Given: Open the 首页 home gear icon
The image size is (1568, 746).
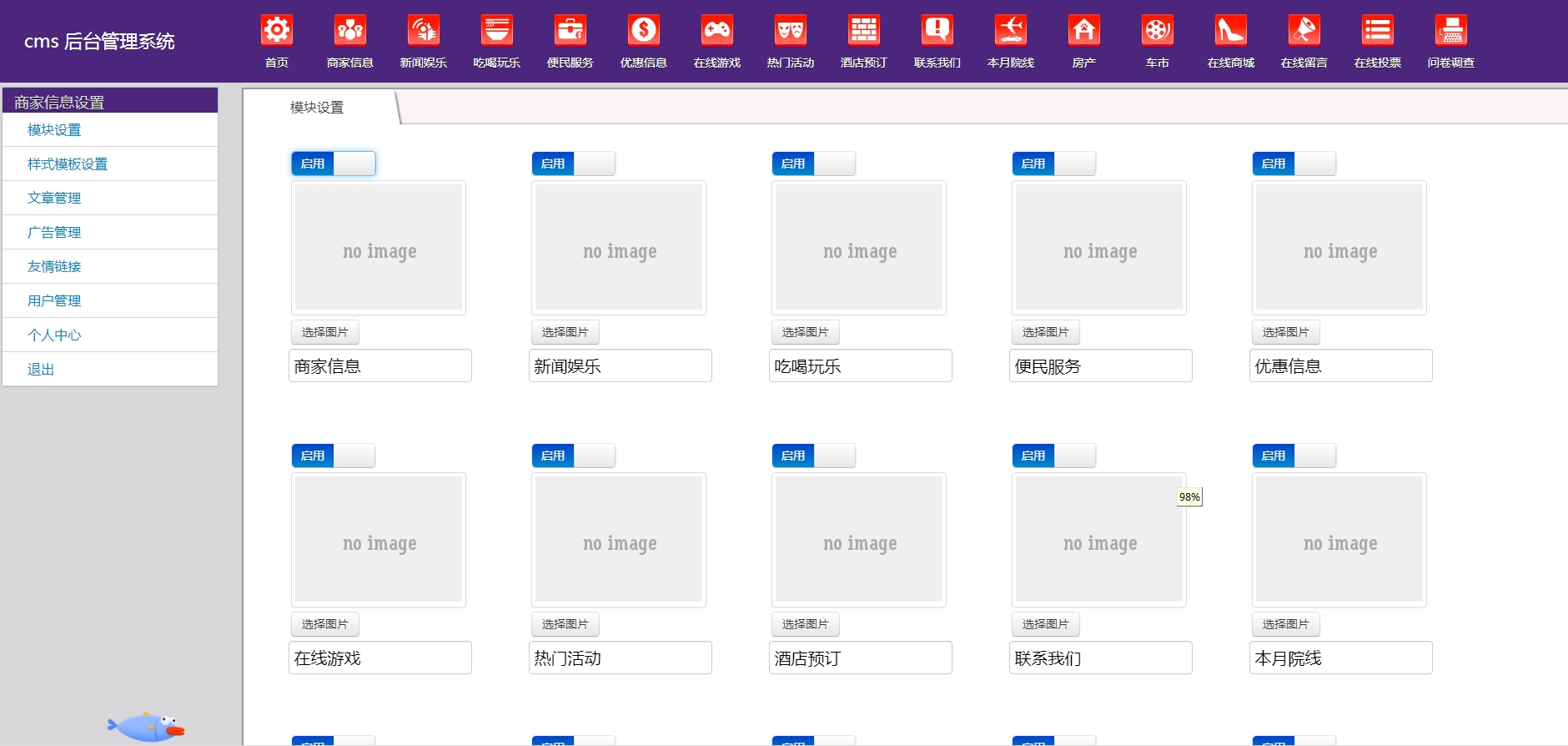Looking at the screenshot, I should 277,30.
